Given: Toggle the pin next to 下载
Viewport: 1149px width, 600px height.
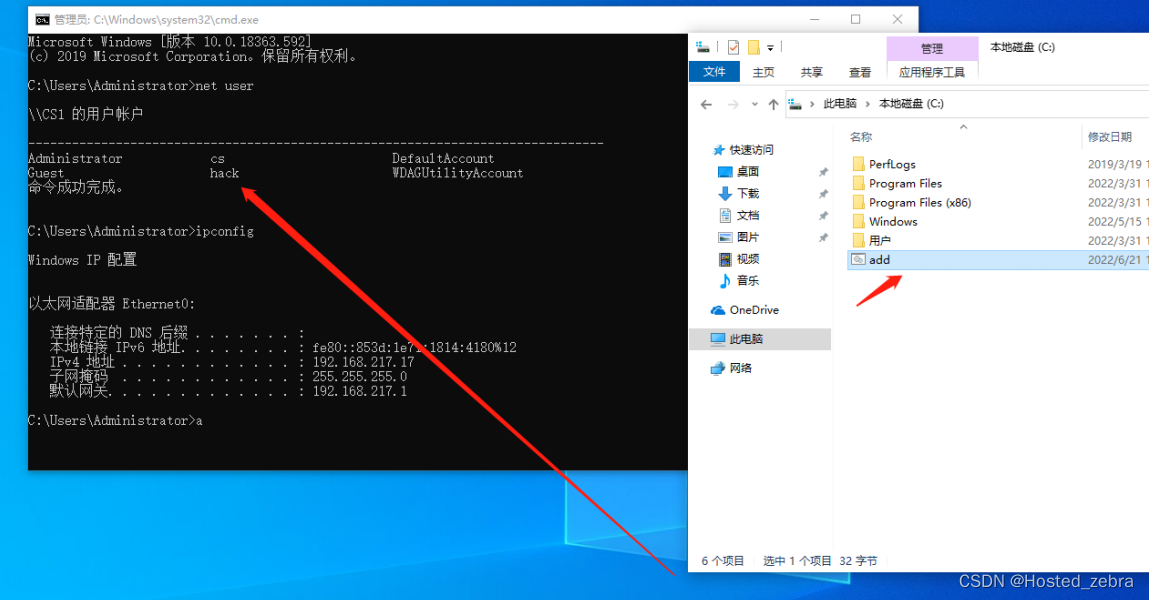Looking at the screenshot, I should pyautogui.click(x=824, y=193).
